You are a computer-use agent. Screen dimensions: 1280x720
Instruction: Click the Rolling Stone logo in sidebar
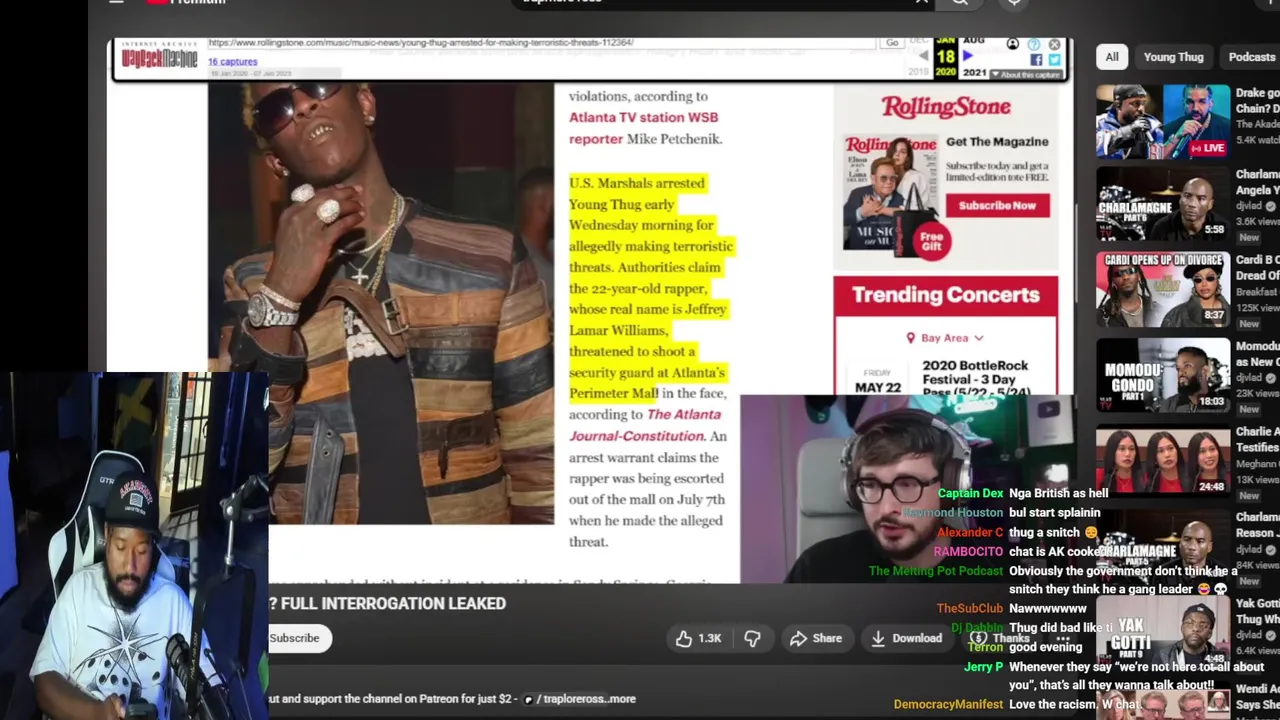pos(945,106)
